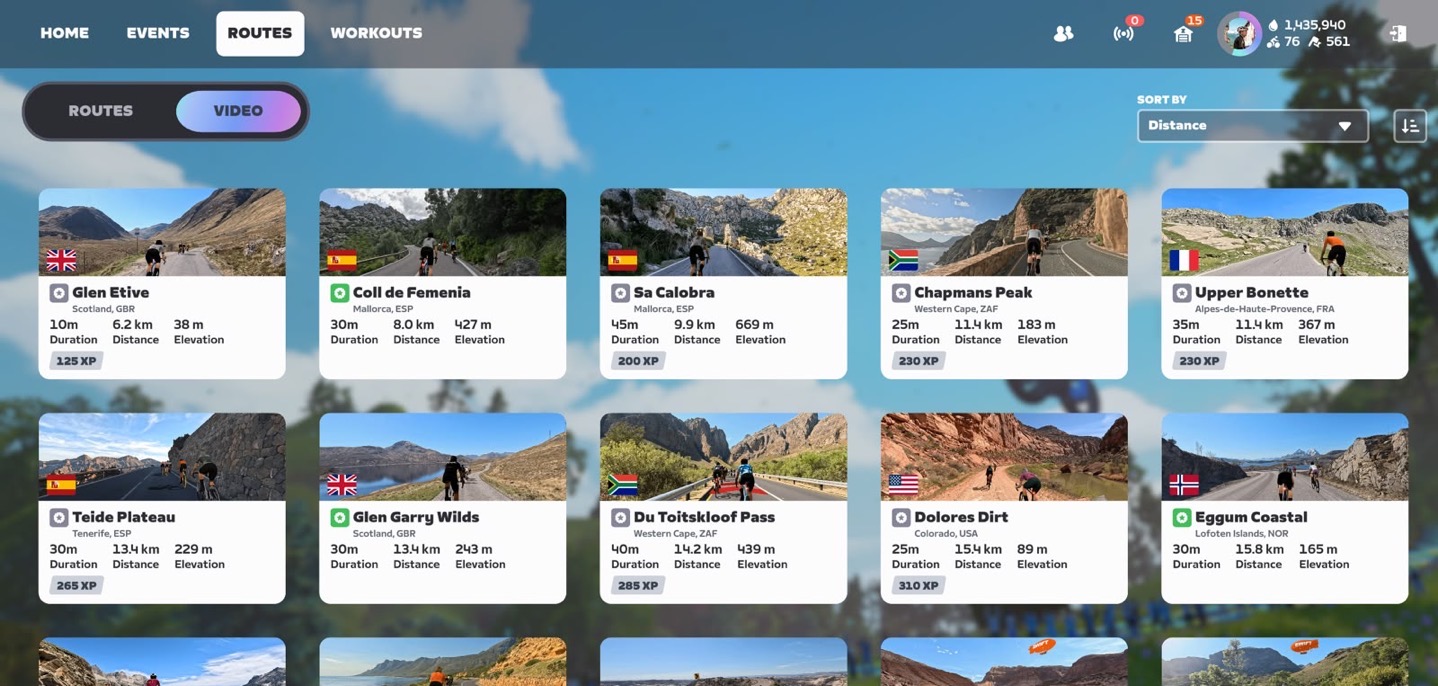
Task: Click the 1,435,940 drops total
Action: 1315,25
